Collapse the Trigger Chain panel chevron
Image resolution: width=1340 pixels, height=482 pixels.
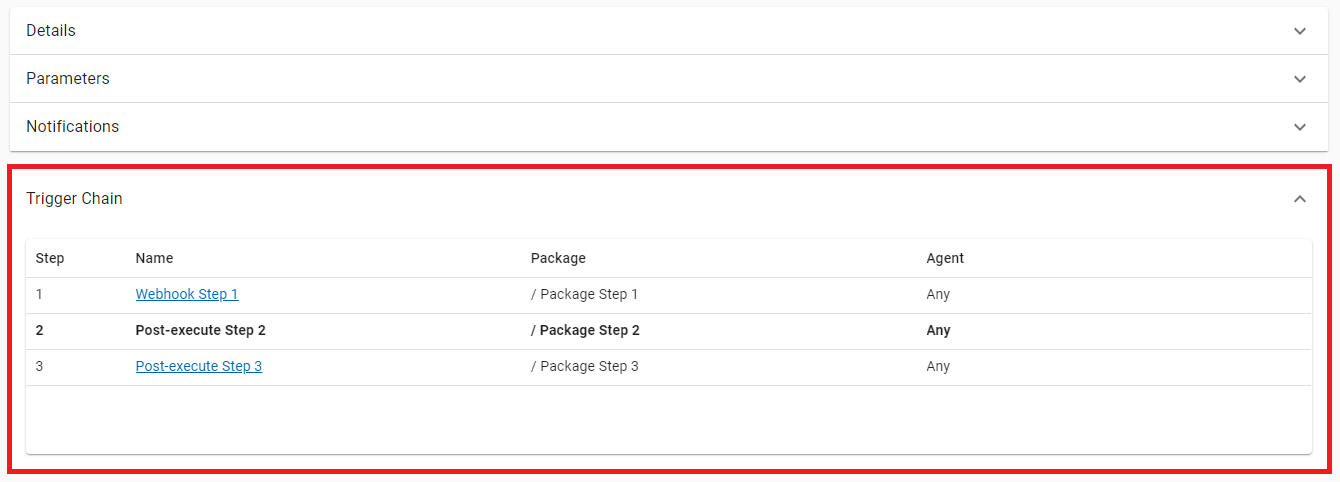pyautogui.click(x=1299, y=199)
